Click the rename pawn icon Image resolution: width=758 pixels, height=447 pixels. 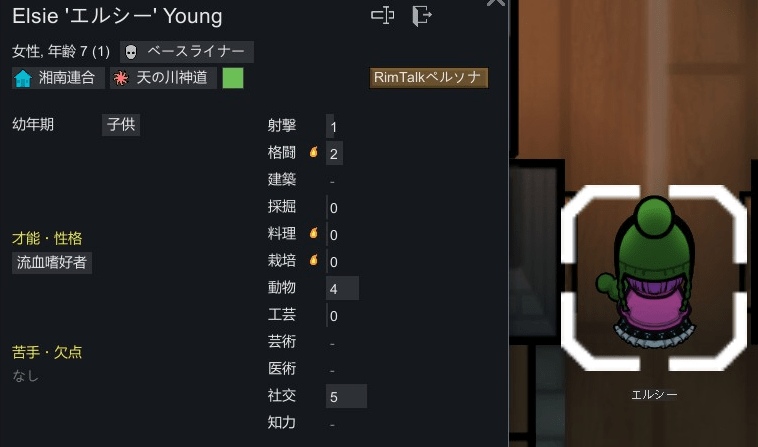tap(382, 15)
